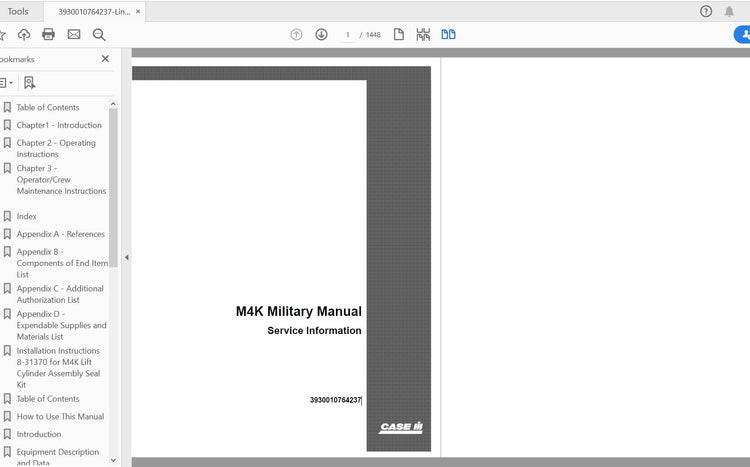The width and height of the screenshot is (750, 467).
Task: Click the CASE IH logo
Action: click(401, 427)
